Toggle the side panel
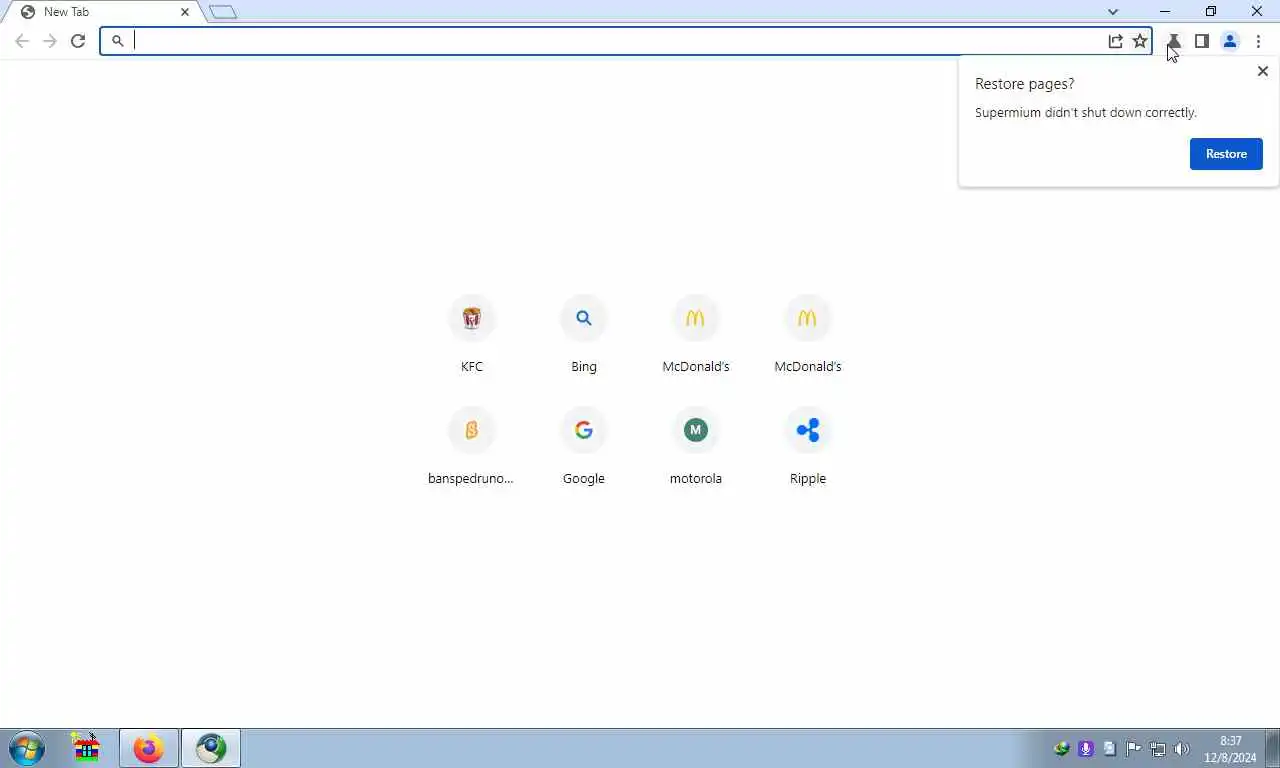Viewport: 1280px width, 768px height. [x=1202, y=41]
